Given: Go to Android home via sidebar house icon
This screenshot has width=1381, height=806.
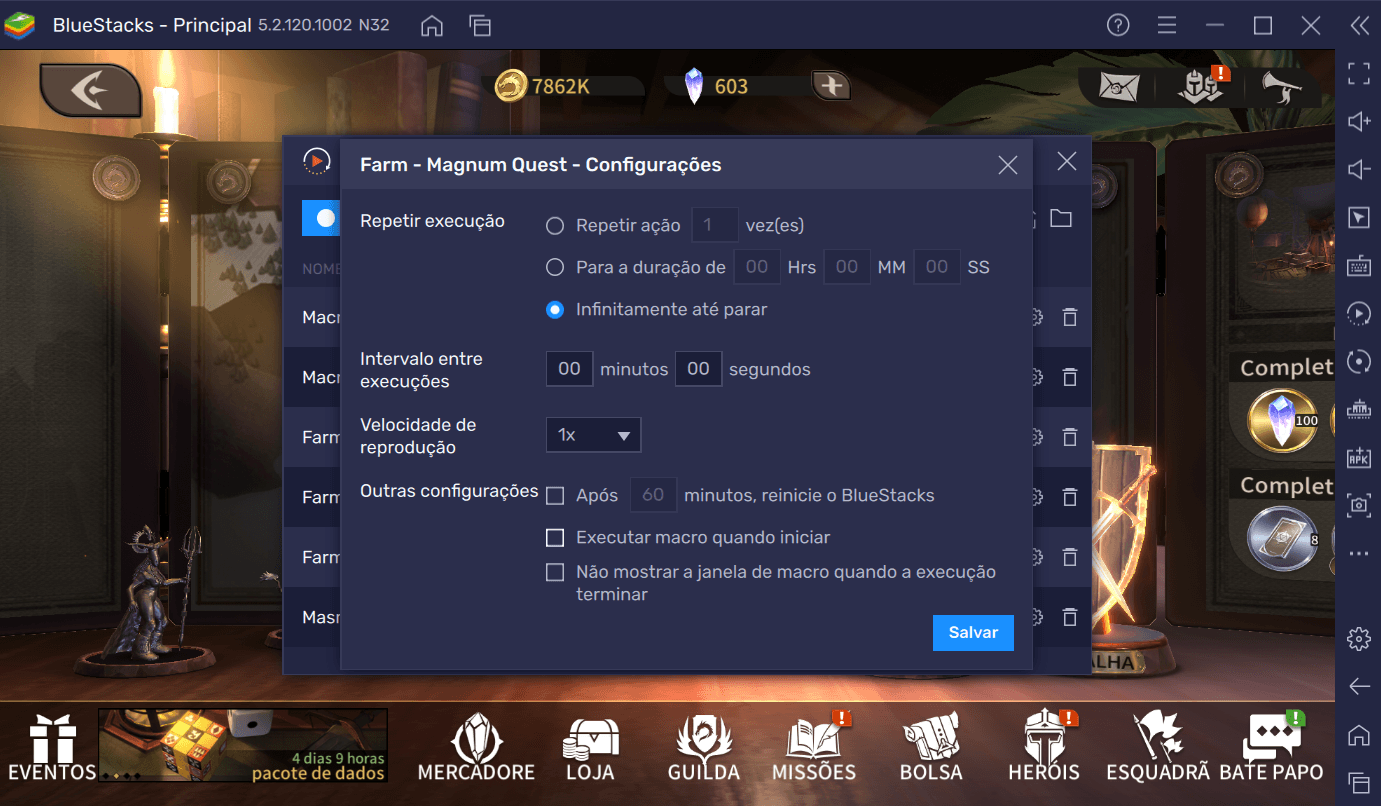Looking at the screenshot, I should pyautogui.click(x=1358, y=735).
